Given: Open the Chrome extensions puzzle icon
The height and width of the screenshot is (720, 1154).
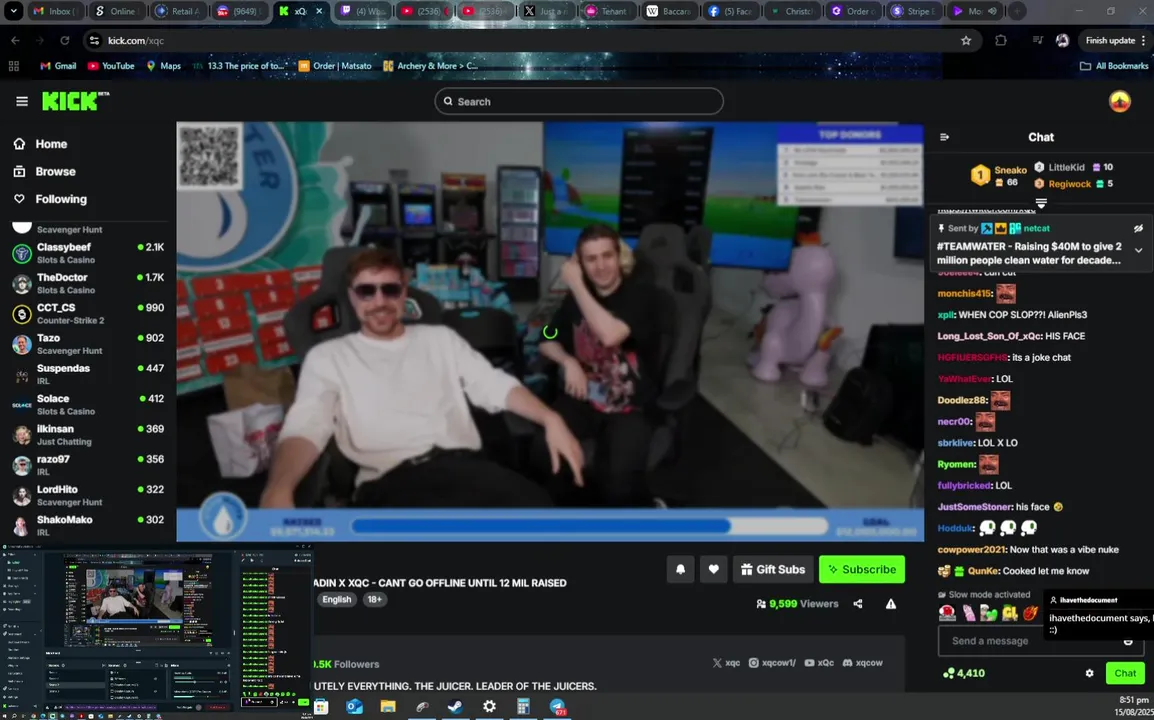Looking at the screenshot, I should coord(1001,40).
